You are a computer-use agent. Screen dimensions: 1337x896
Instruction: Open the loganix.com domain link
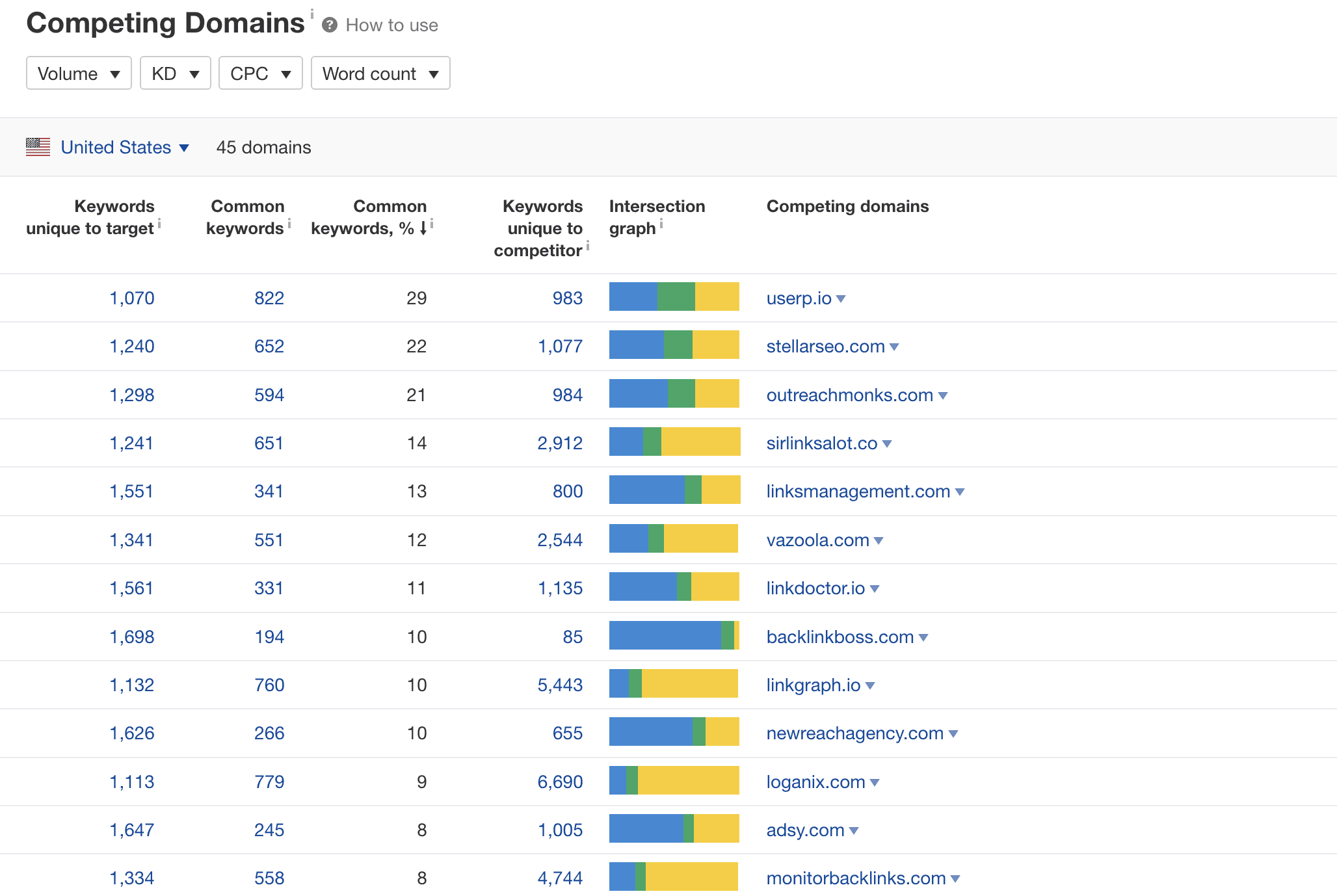tap(815, 782)
